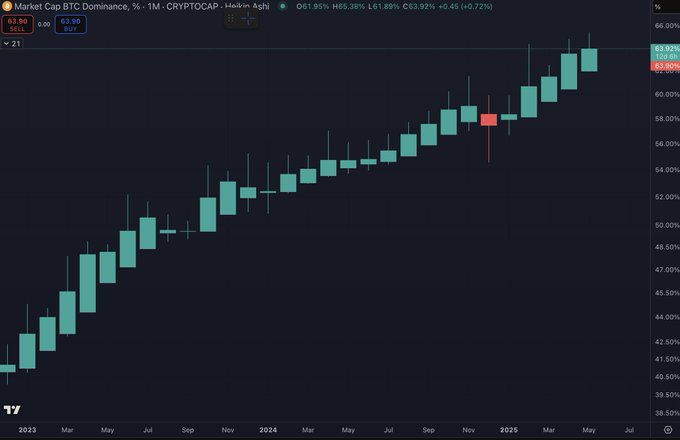Click the 0.00 spread value

pos(44,25)
